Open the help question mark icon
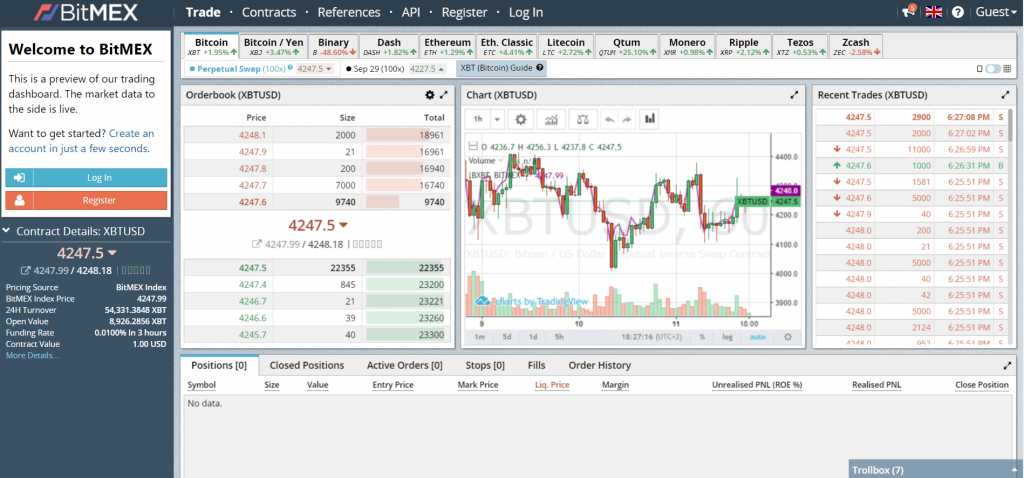This screenshot has width=1024, height=478. [958, 12]
